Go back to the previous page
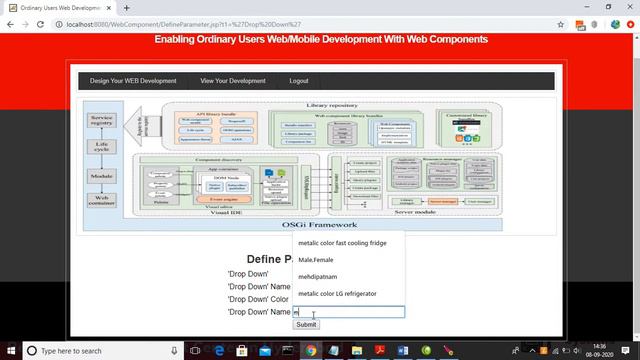The image size is (640, 360). 10,24
